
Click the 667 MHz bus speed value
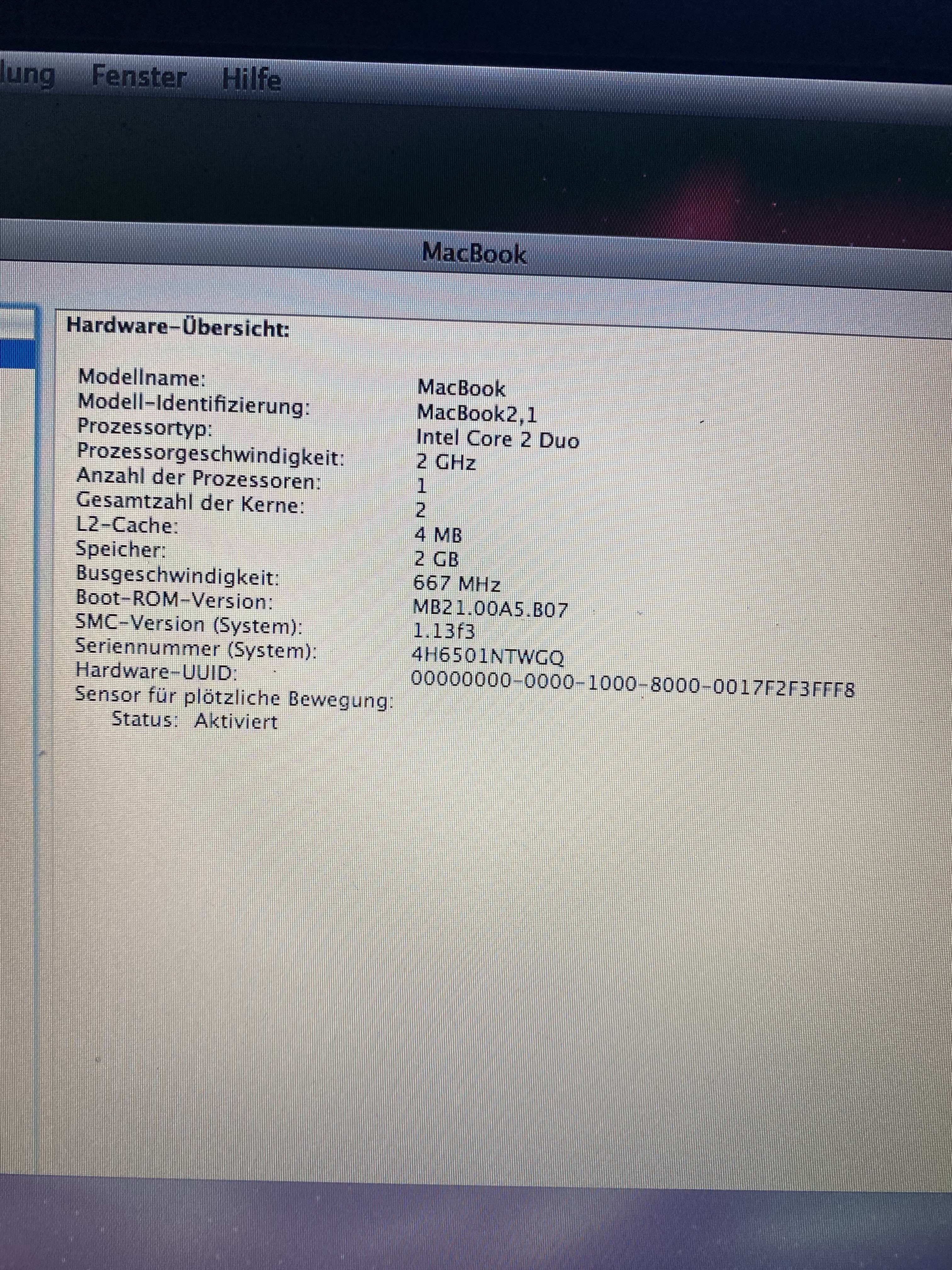[x=457, y=584]
